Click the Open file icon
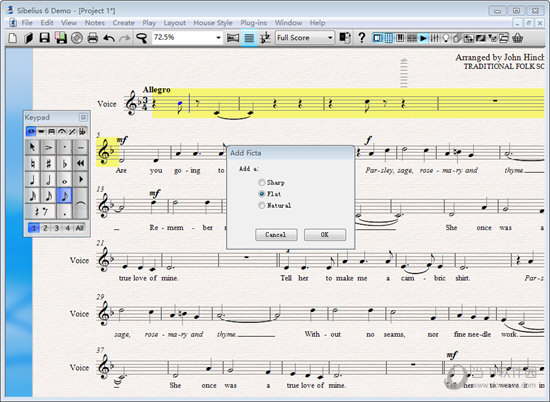The height and width of the screenshot is (402, 550). click(28, 38)
